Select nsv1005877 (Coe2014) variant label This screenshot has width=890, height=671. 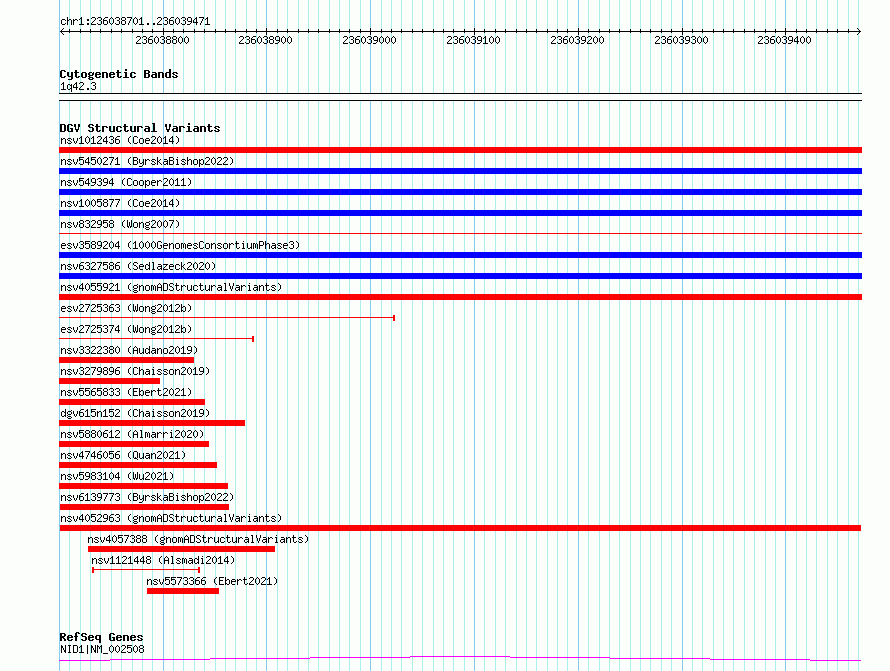pos(120,203)
